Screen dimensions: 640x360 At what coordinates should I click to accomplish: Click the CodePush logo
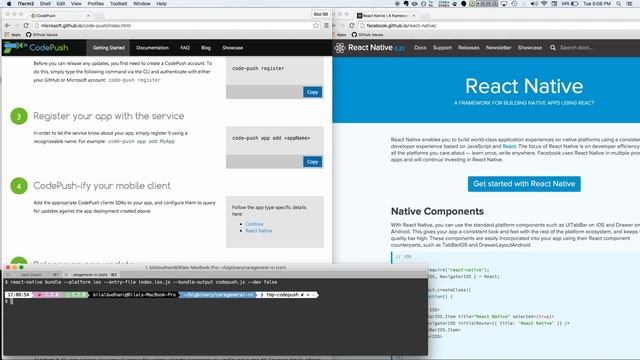tap(36, 47)
